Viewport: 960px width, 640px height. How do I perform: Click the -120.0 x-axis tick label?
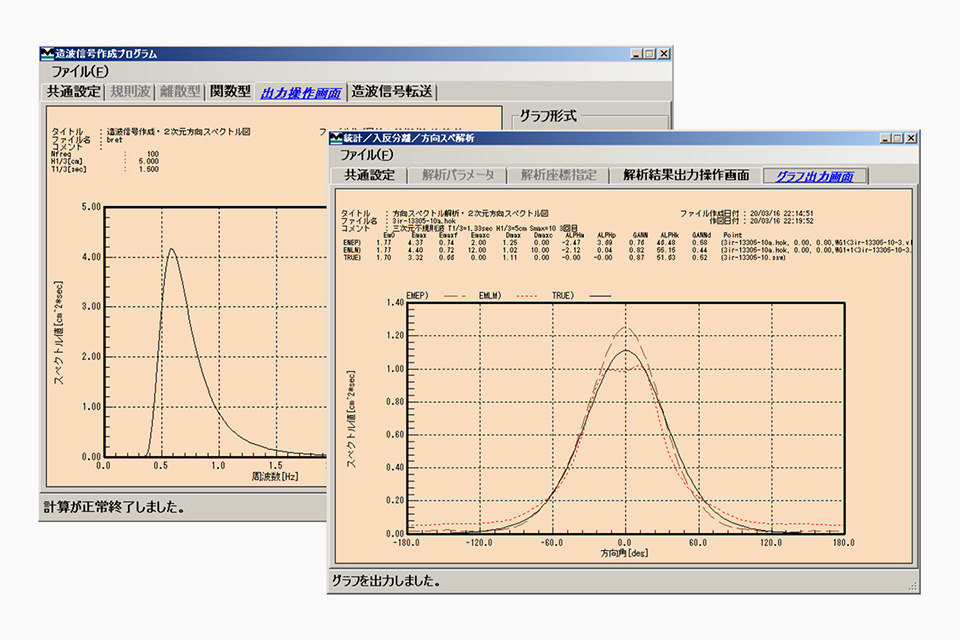tap(479, 543)
